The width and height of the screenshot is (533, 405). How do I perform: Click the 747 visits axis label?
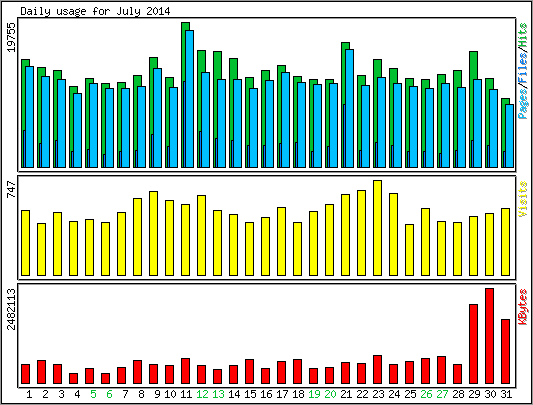12,190
